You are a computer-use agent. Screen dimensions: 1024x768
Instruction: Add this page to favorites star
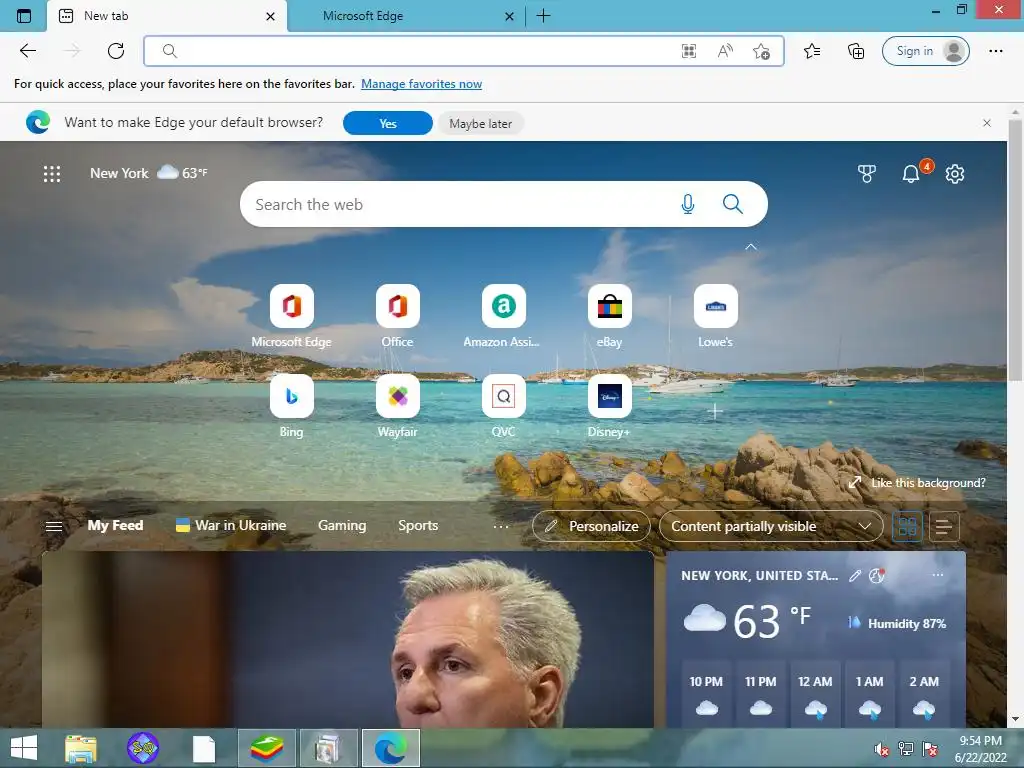tap(761, 51)
